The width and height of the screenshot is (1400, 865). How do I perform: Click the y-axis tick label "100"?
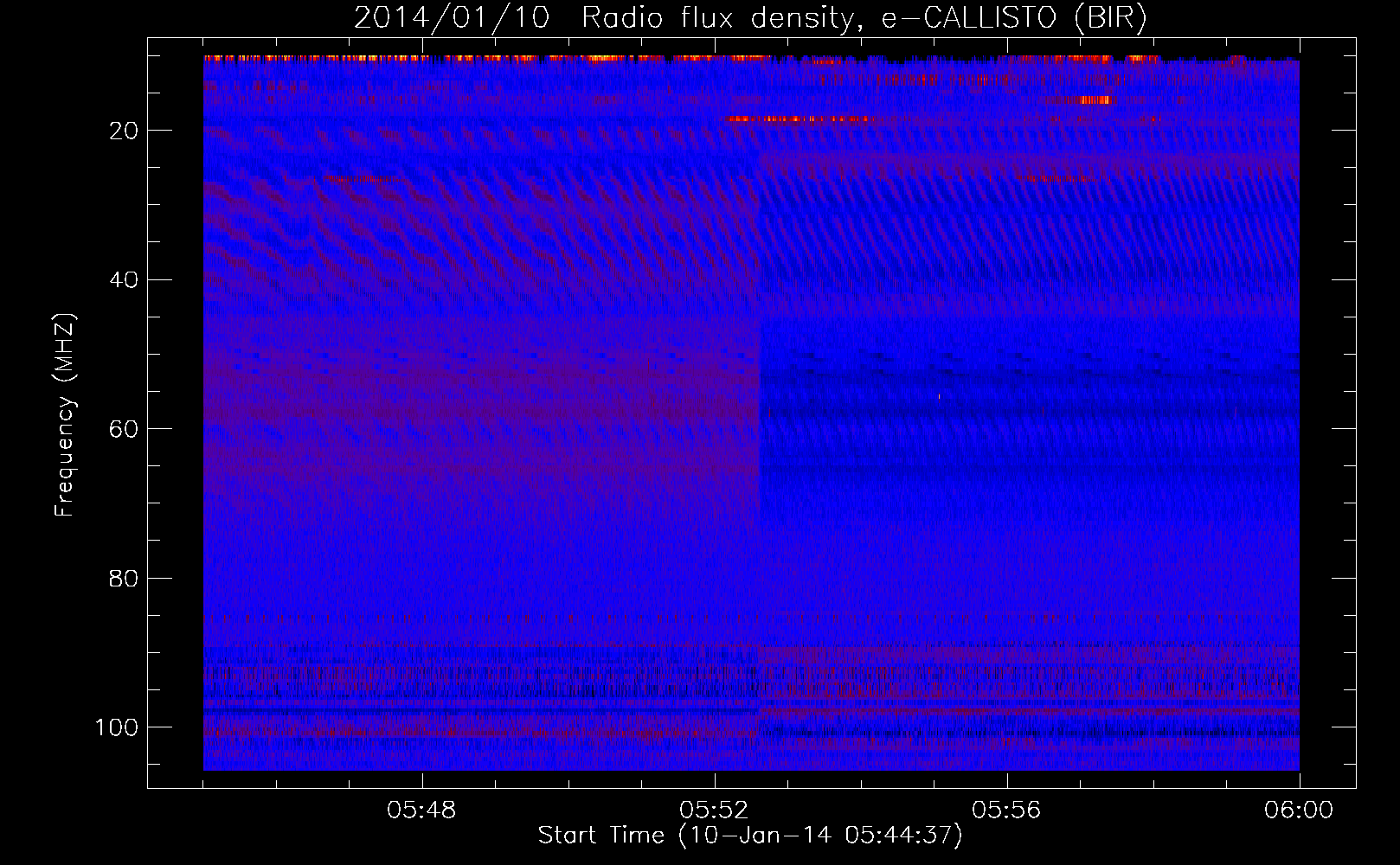point(116,727)
